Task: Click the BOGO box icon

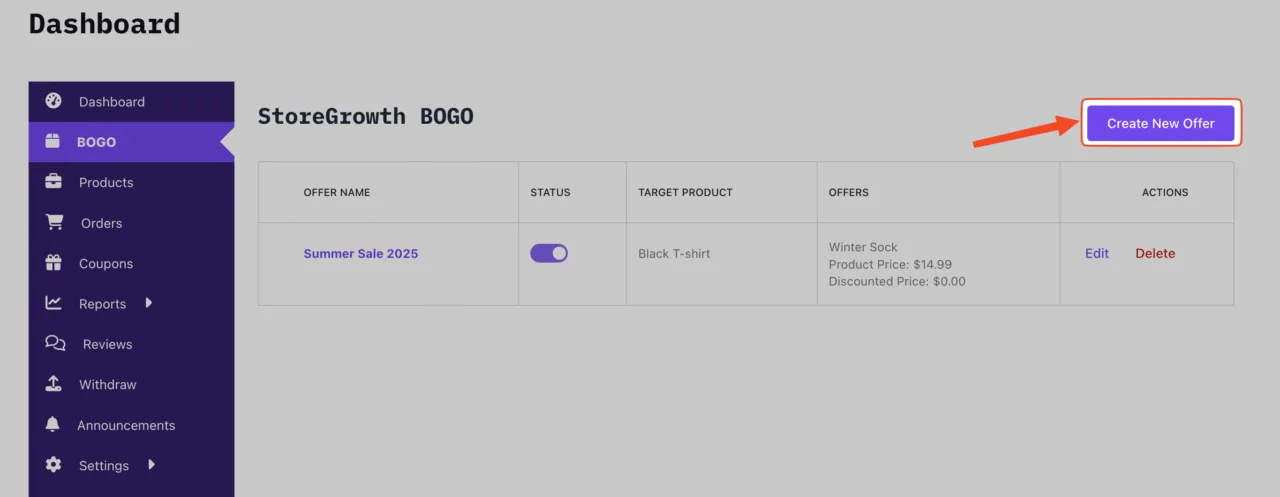Action: 53,142
